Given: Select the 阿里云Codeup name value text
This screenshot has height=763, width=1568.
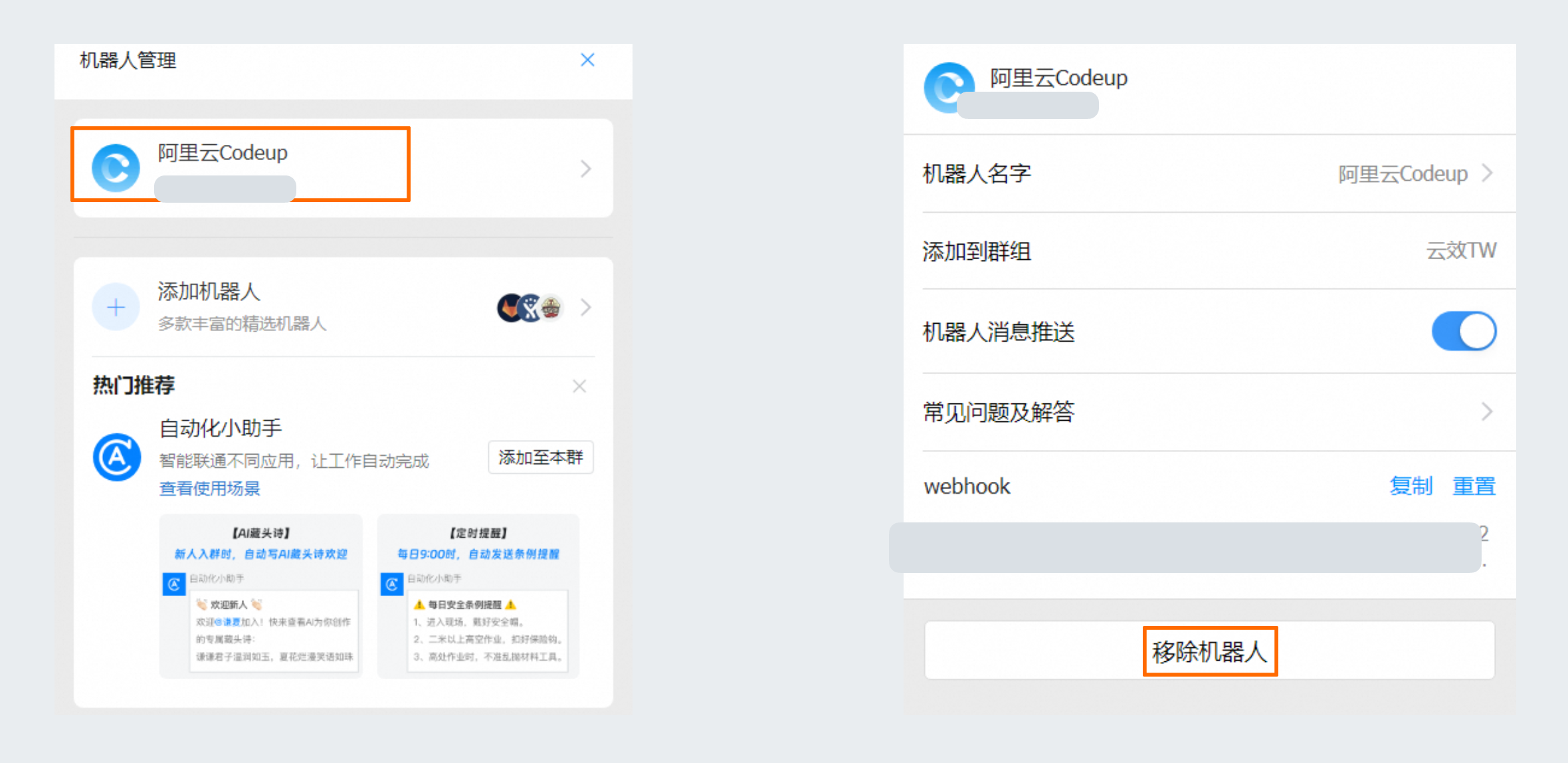Looking at the screenshot, I should pos(1403,174).
